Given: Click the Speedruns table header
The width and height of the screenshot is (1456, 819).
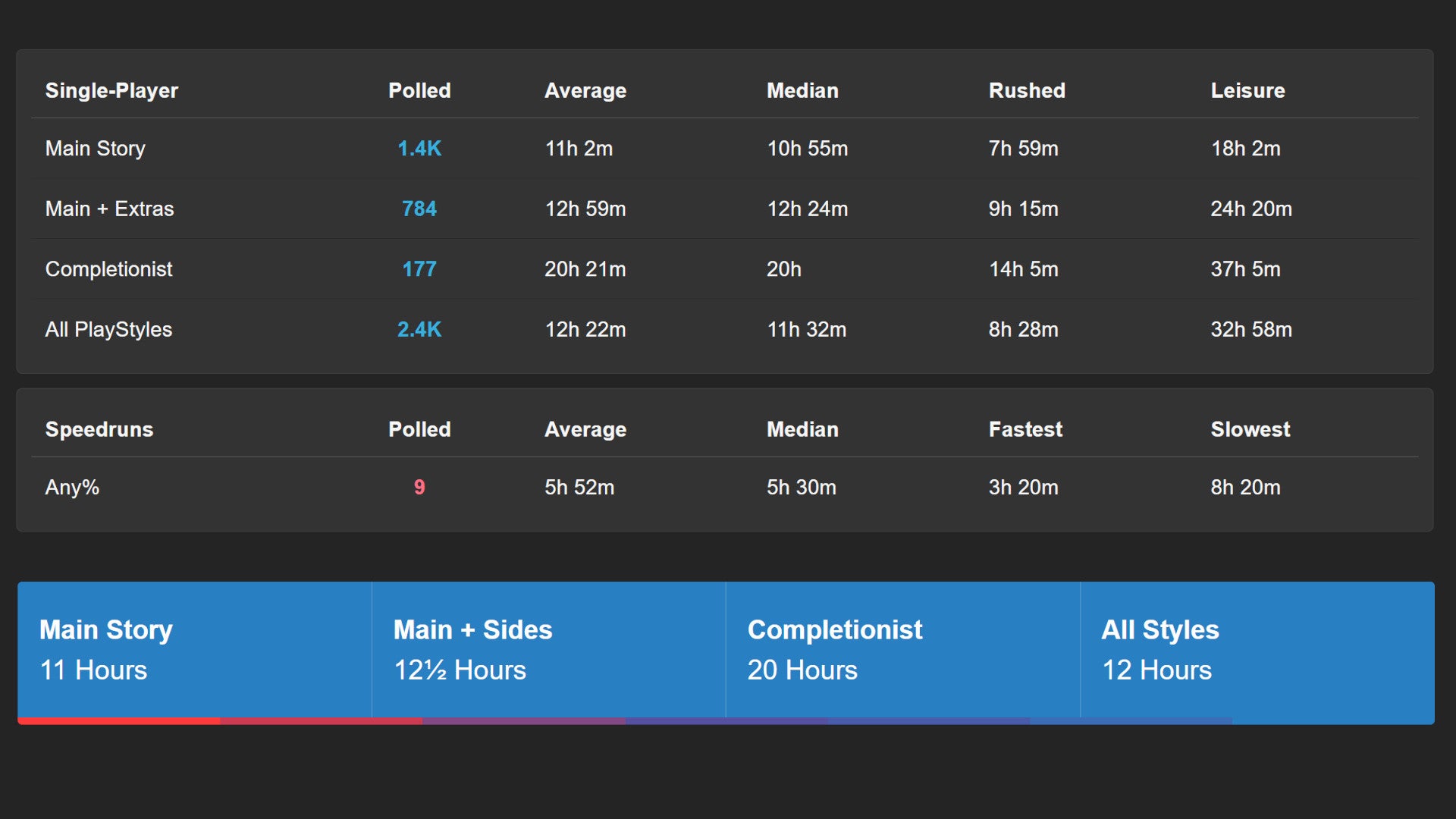Looking at the screenshot, I should click(x=99, y=429).
